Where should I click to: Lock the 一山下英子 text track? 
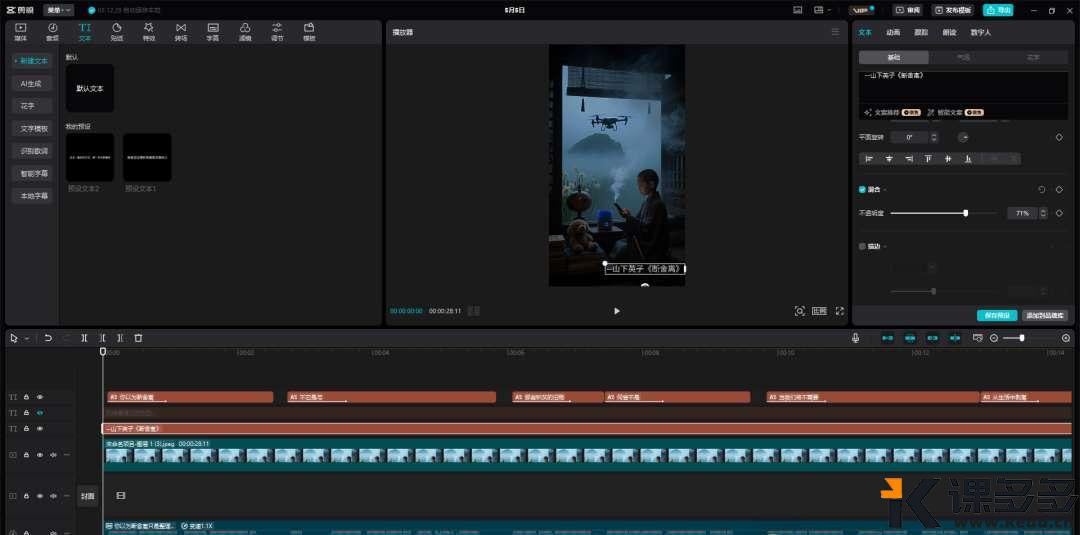[x=26, y=428]
